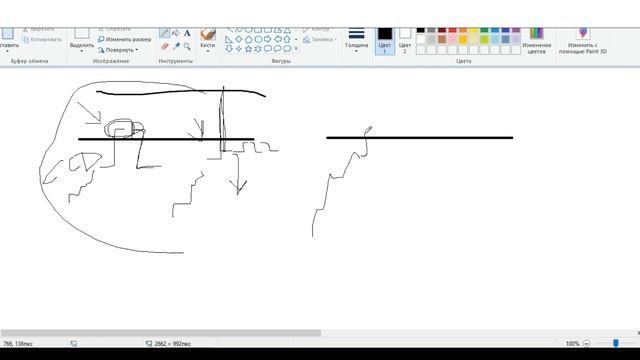Choose the down arrow shape

click(x=229, y=49)
